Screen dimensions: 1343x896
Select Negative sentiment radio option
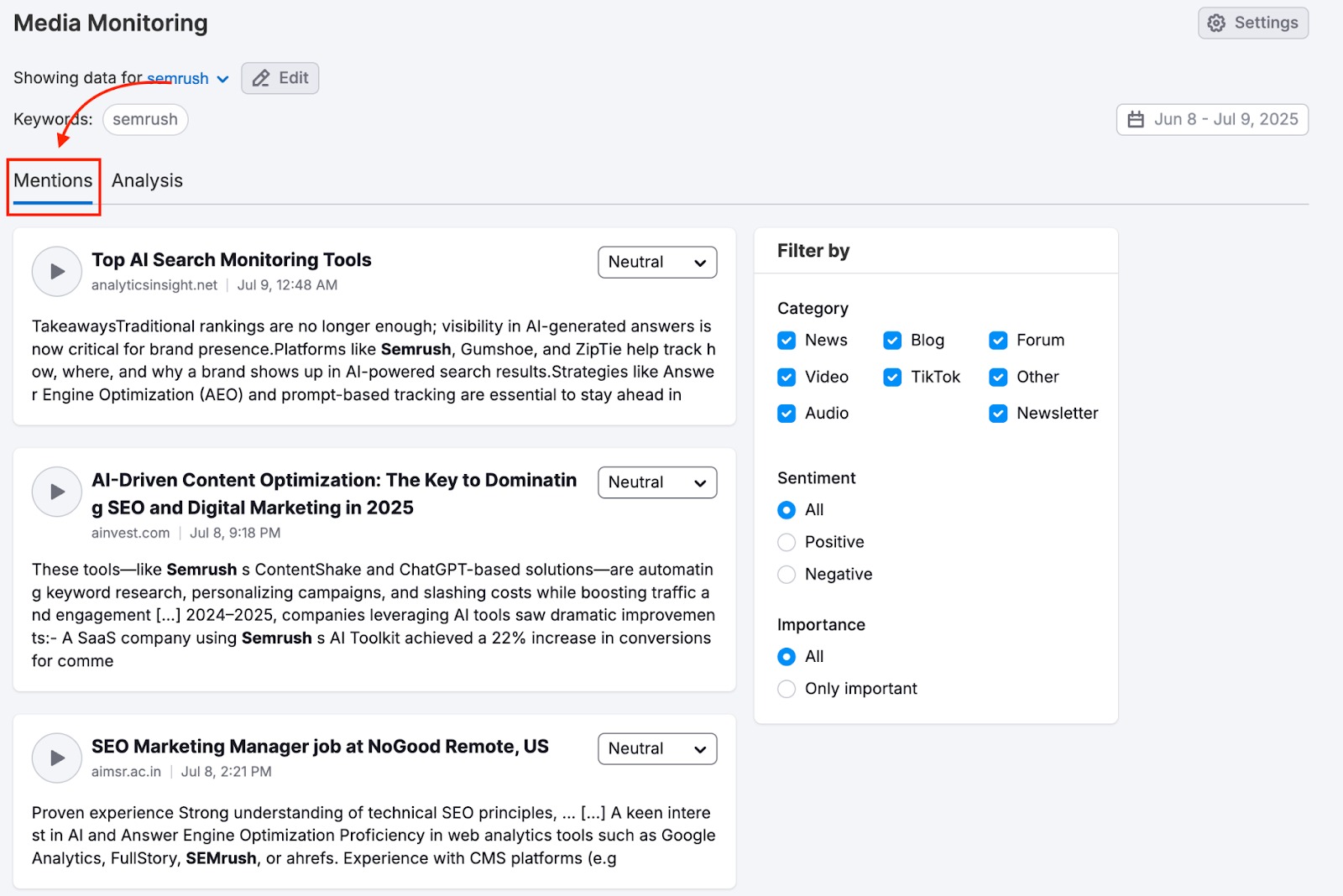coord(786,575)
